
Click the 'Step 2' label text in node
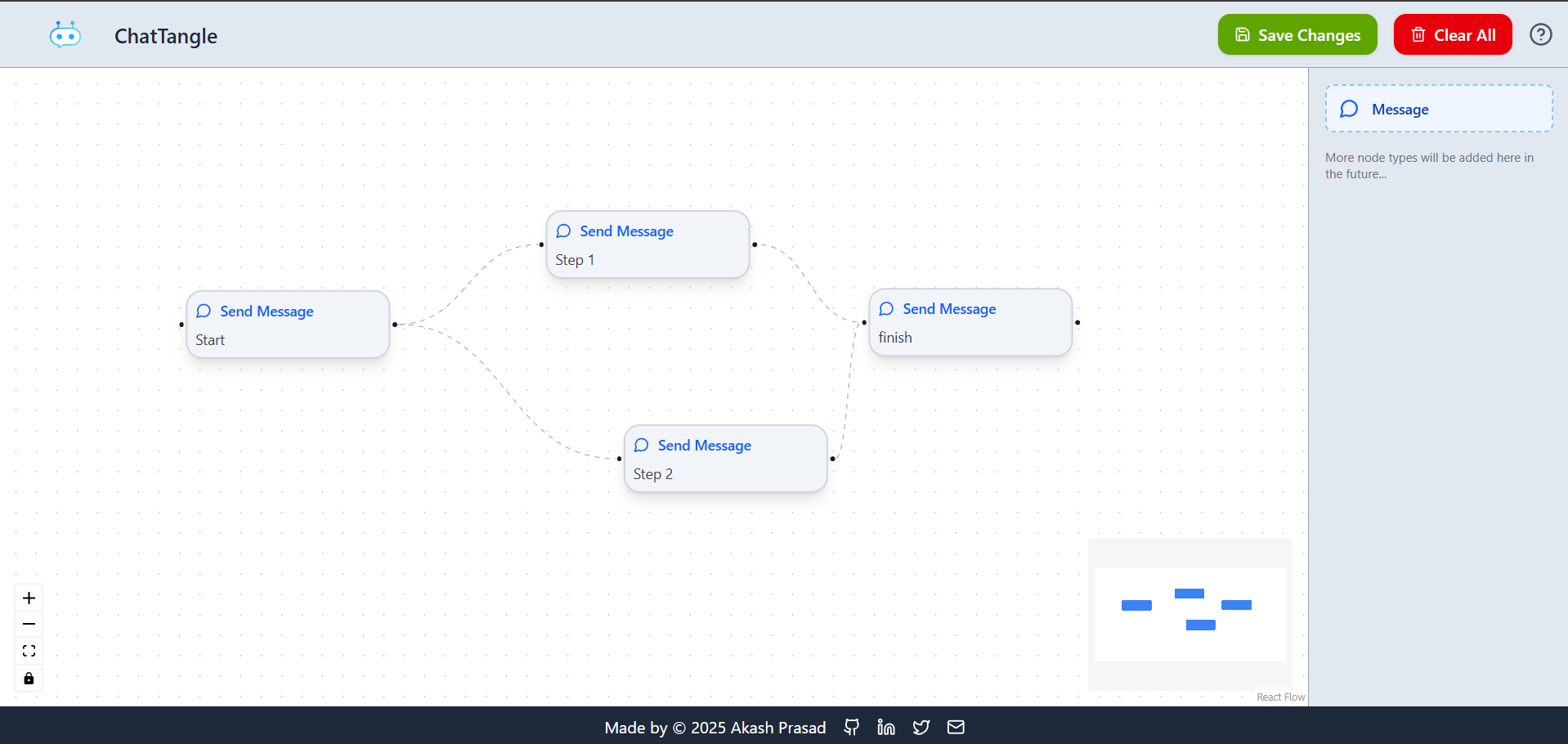coord(653,474)
